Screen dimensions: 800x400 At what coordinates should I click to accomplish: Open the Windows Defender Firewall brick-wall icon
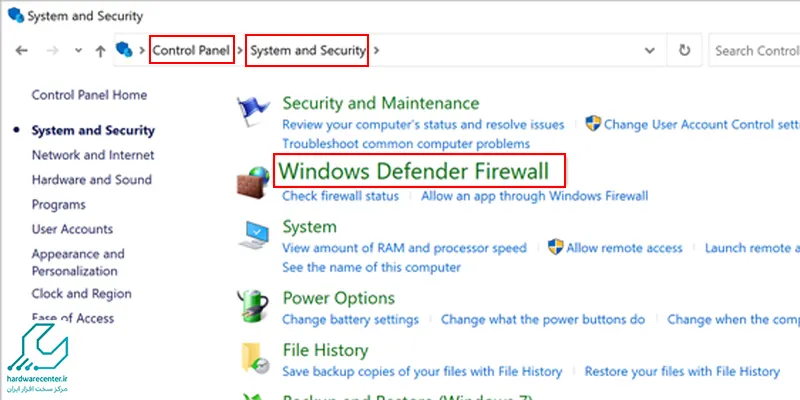click(x=253, y=182)
